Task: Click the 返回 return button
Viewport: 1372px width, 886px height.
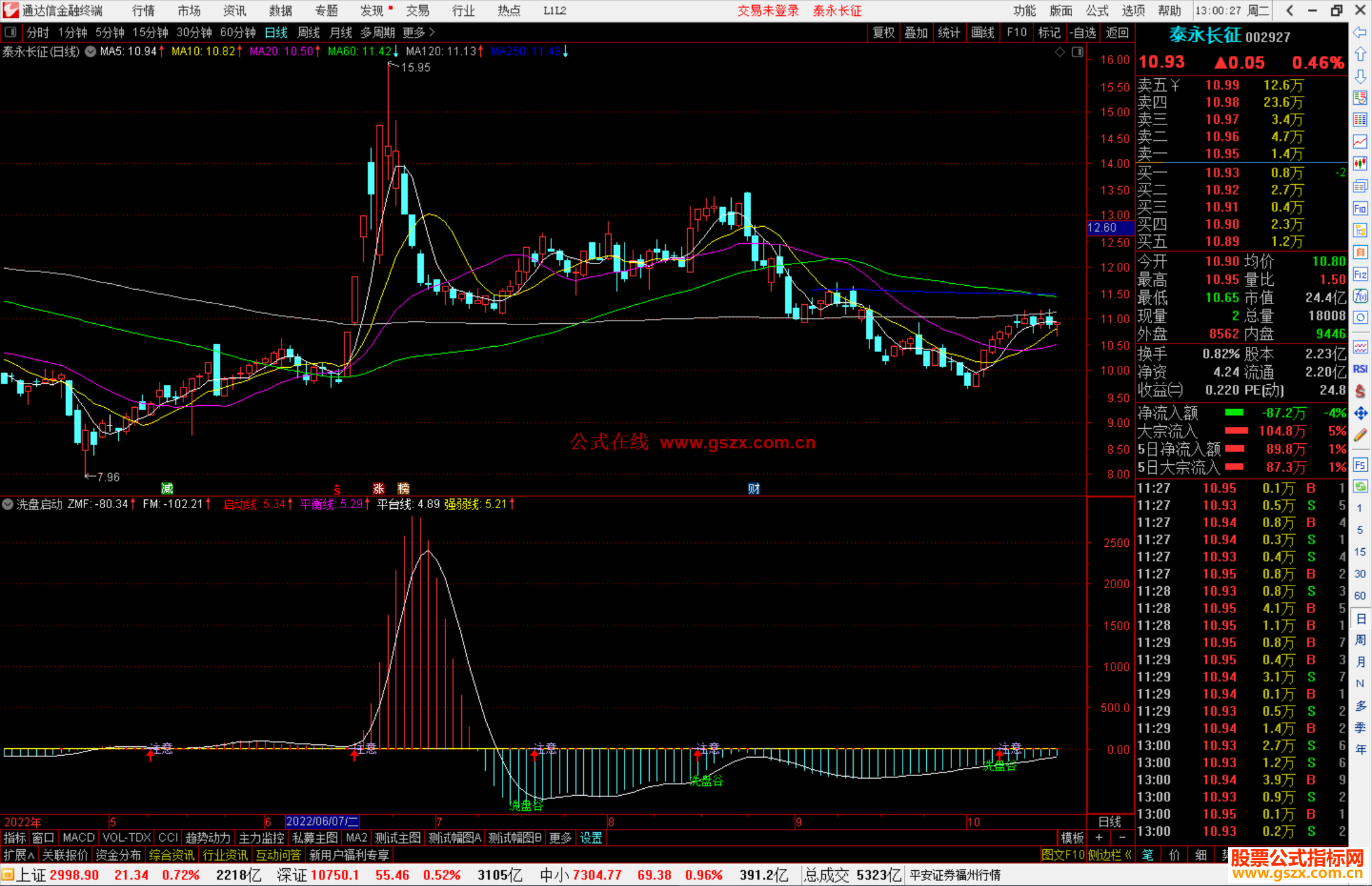Action: tap(1117, 32)
